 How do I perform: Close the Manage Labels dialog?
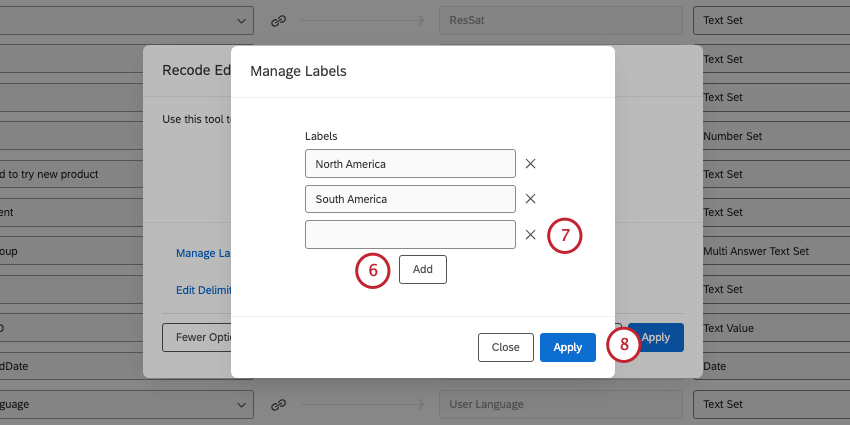505,347
